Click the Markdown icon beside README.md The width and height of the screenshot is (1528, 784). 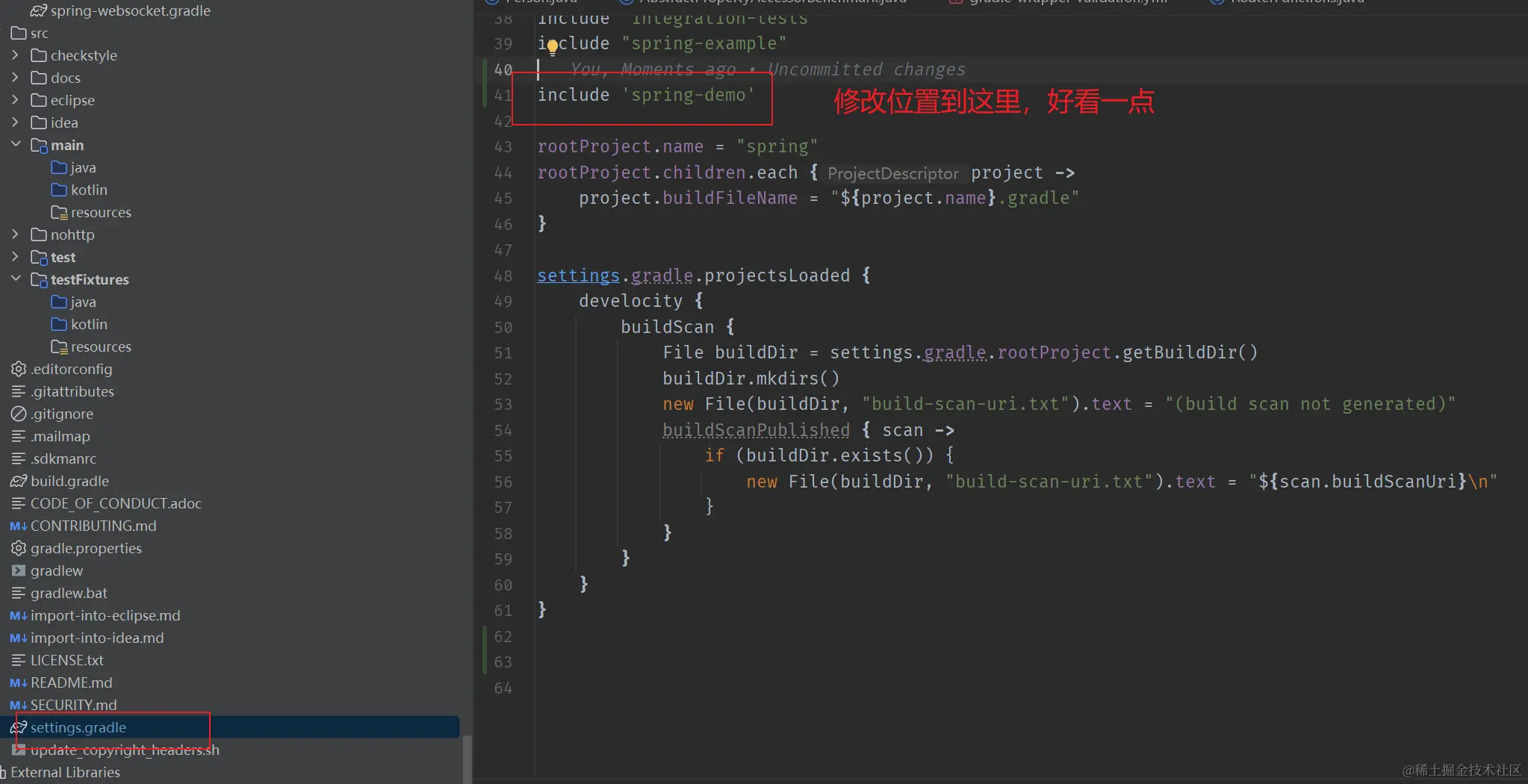pyautogui.click(x=19, y=682)
